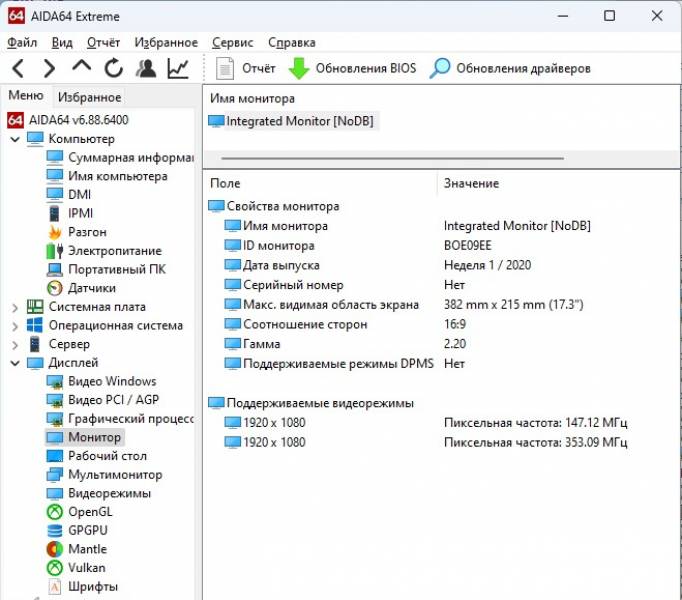Open Разгон overclock tree item
Screen dimensions: 682x600
tap(77, 232)
